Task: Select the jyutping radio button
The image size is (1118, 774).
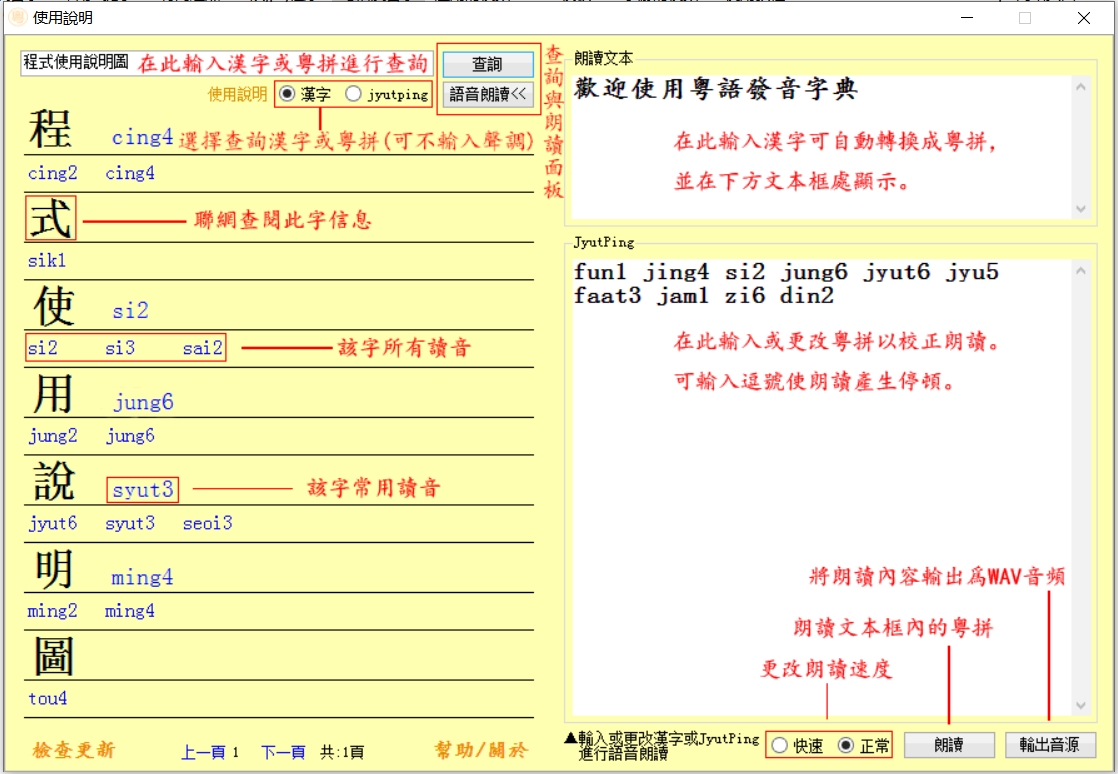Action: [353, 95]
